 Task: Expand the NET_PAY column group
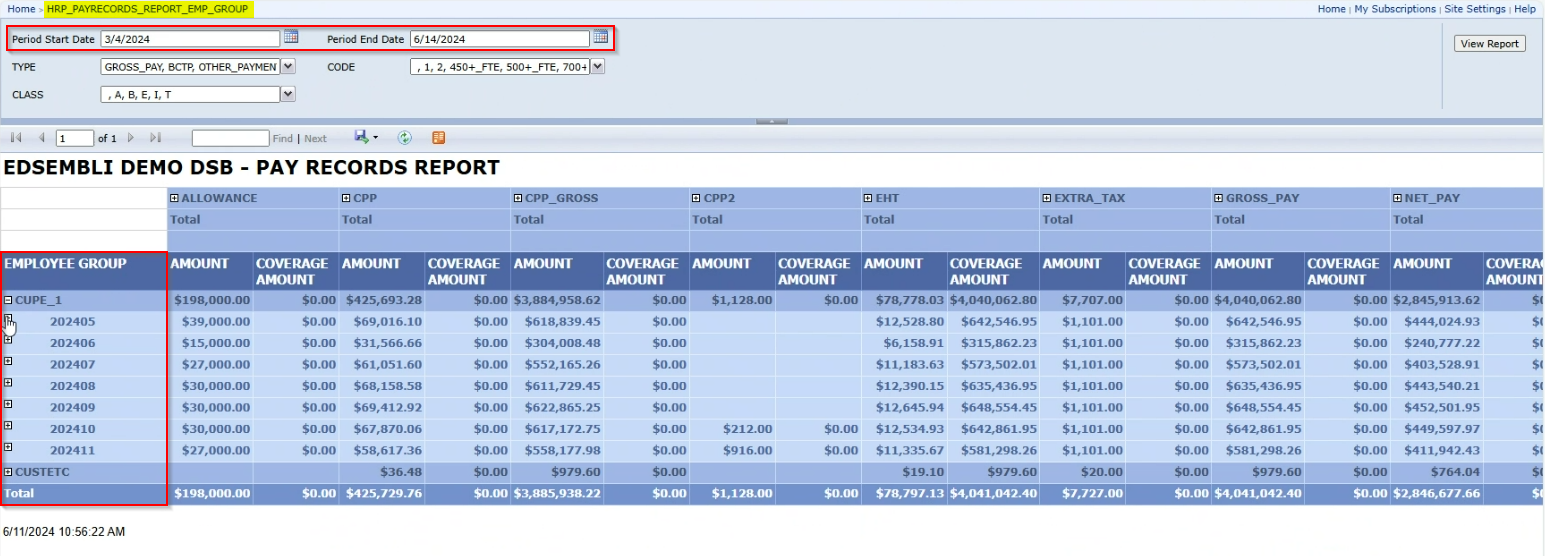[x=1397, y=198]
